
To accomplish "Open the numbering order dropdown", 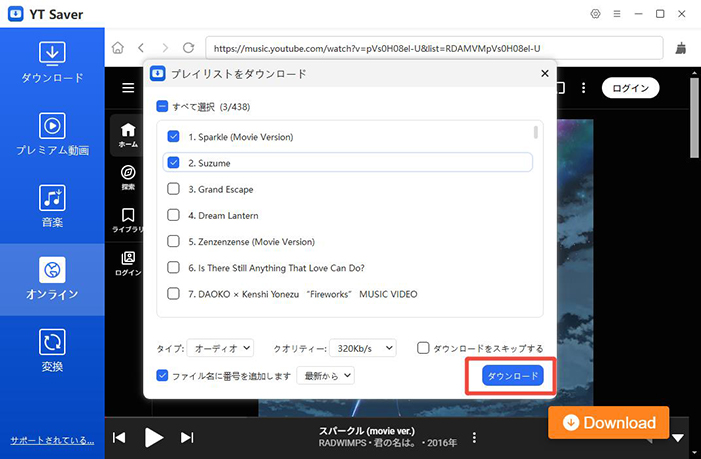I will (325, 375).
